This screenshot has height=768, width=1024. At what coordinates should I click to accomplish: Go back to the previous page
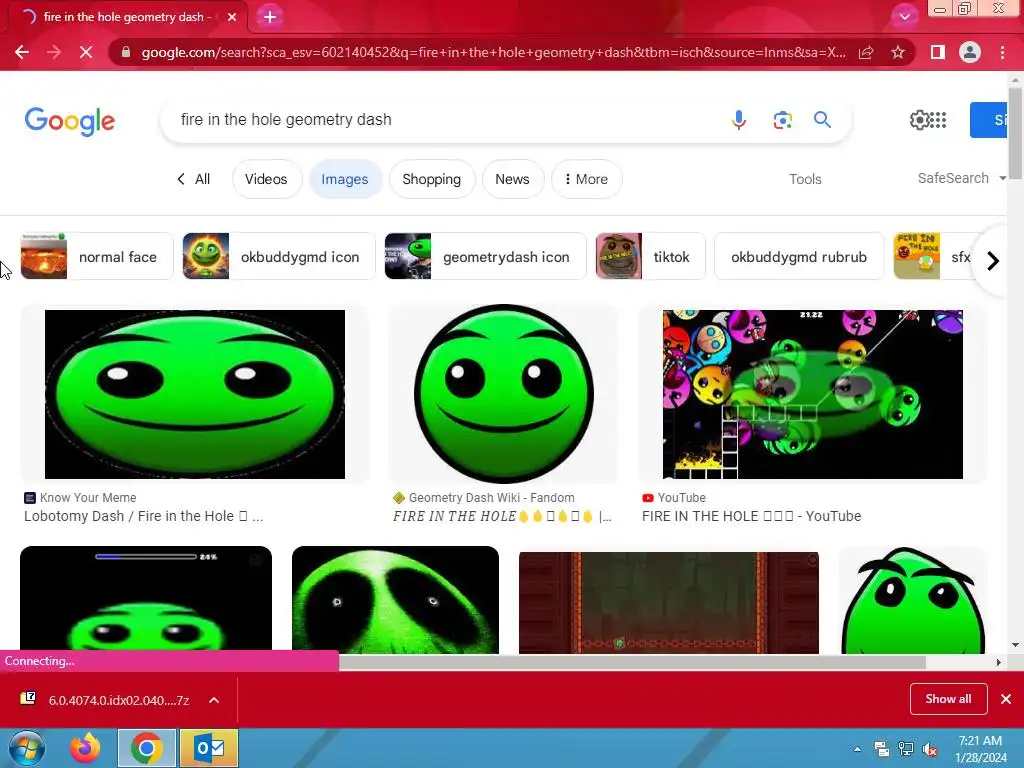[22, 52]
